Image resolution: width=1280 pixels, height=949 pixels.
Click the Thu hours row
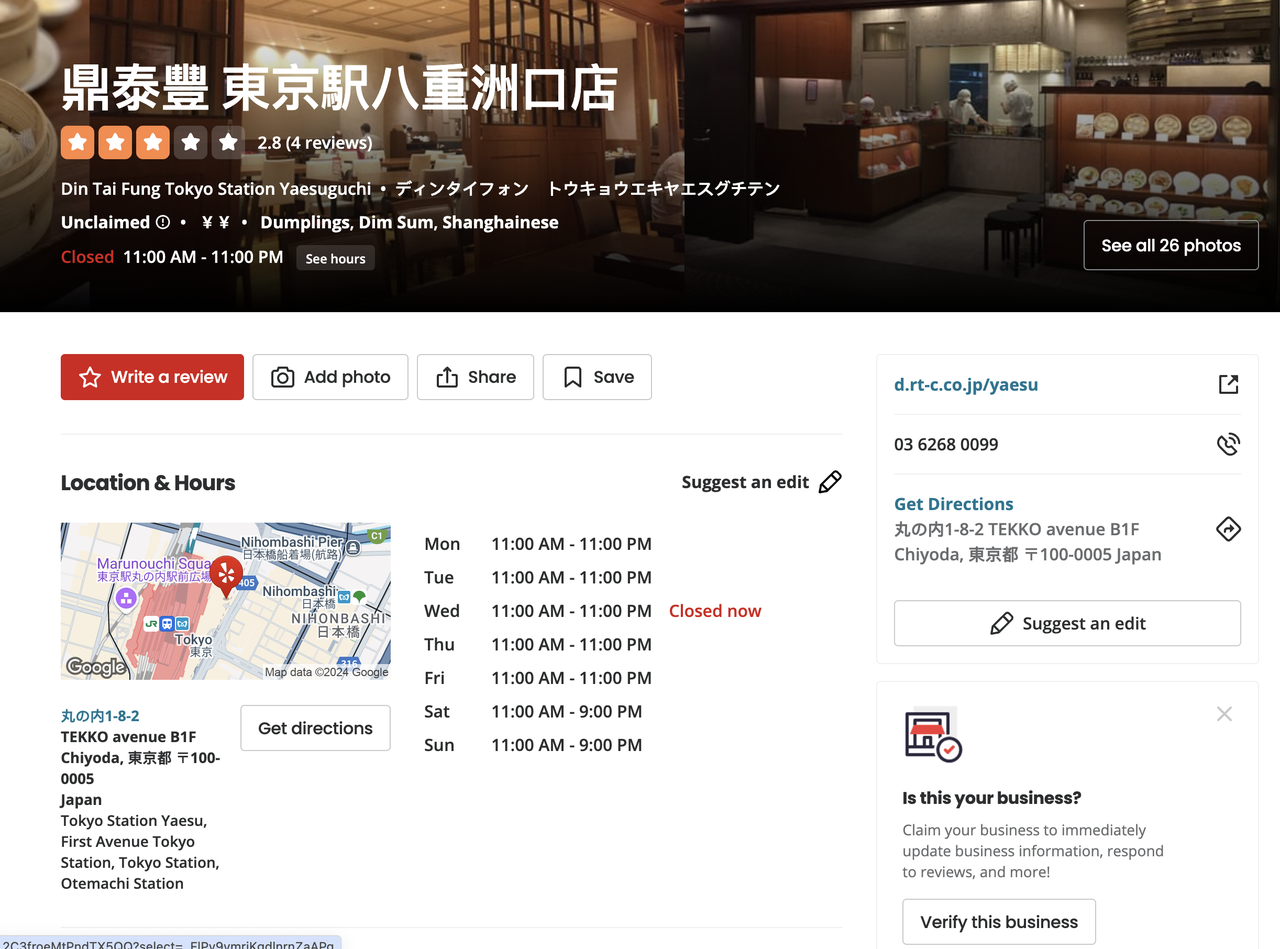[x=538, y=644]
